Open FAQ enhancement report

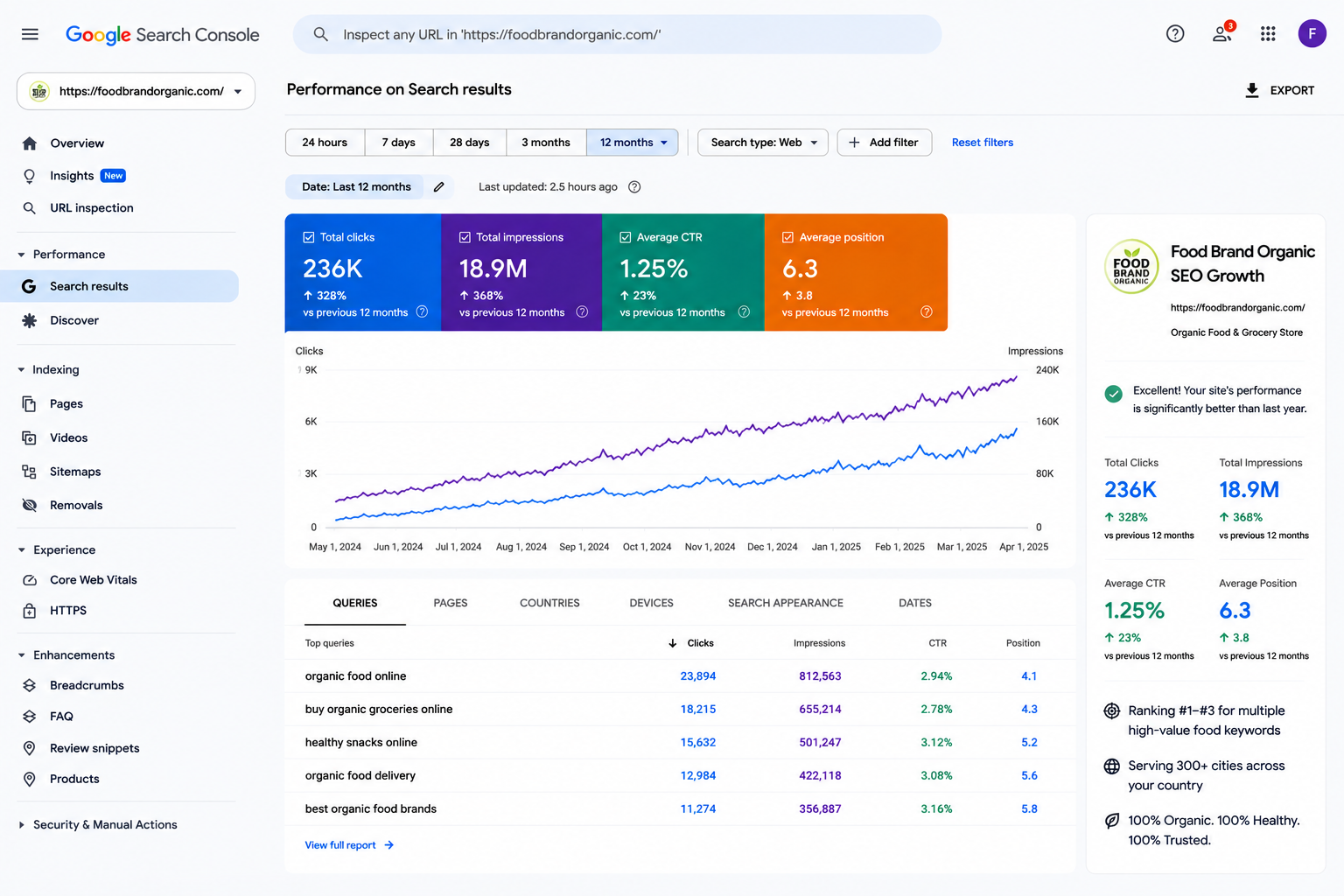coord(61,716)
